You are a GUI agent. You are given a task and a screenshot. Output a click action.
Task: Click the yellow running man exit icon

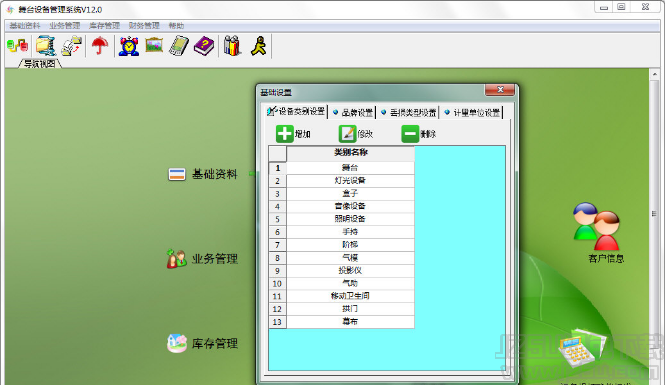coord(258,46)
